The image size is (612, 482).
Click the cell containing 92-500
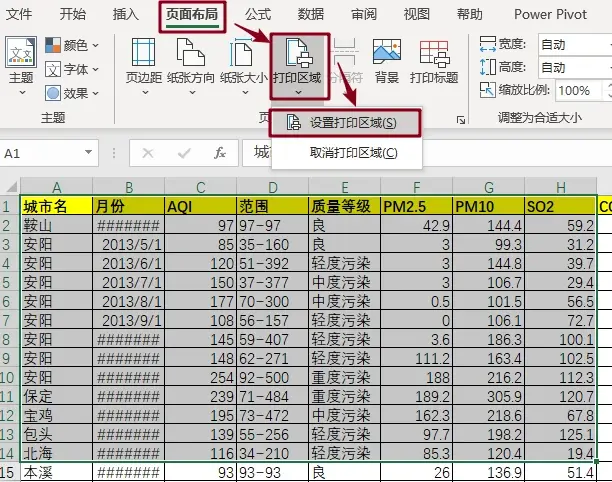(x=273, y=377)
